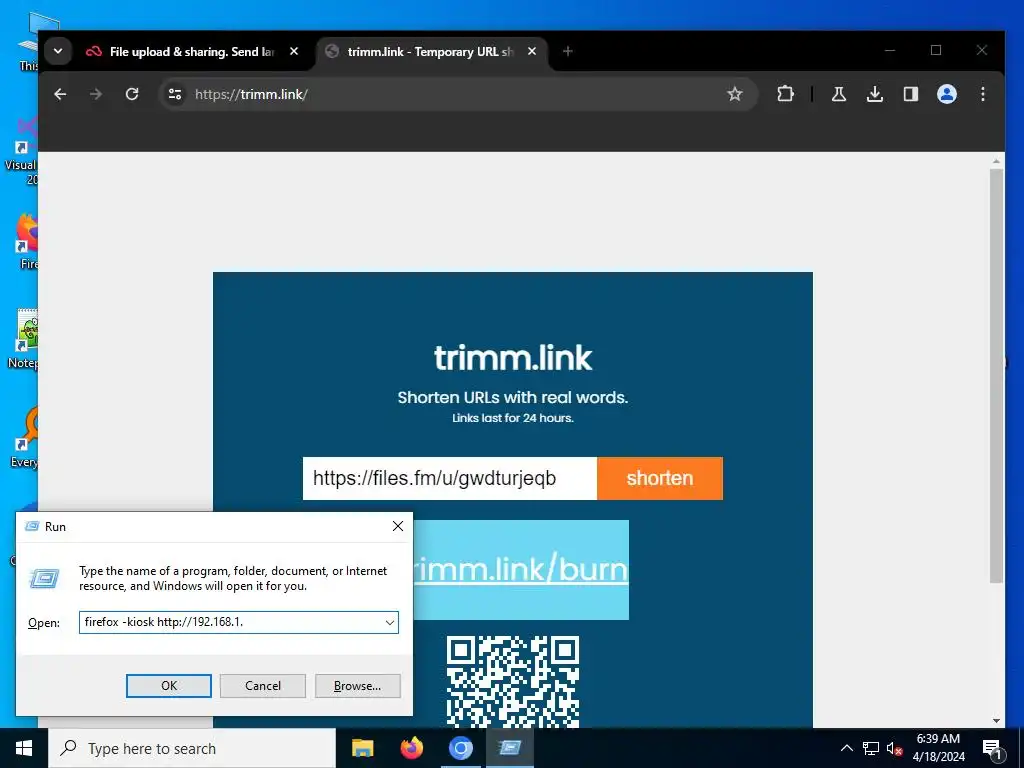Open the taskbar clock and date

pyautogui.click(x=938, y=748)
